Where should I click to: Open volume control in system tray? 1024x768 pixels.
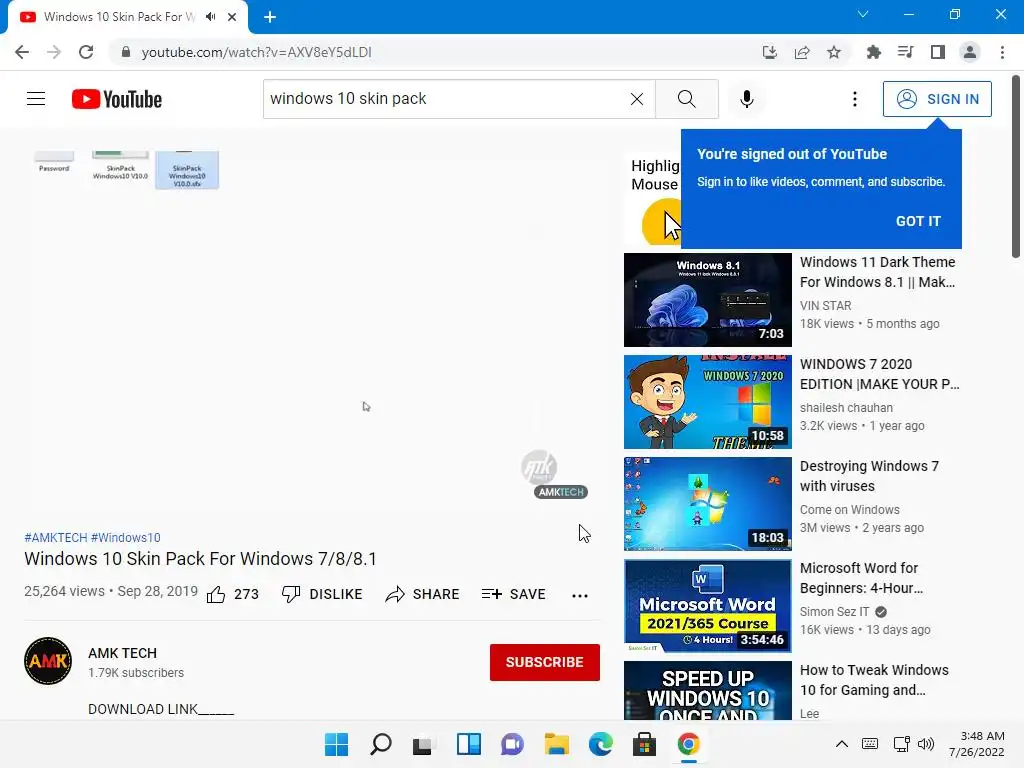tap(925, 744)
